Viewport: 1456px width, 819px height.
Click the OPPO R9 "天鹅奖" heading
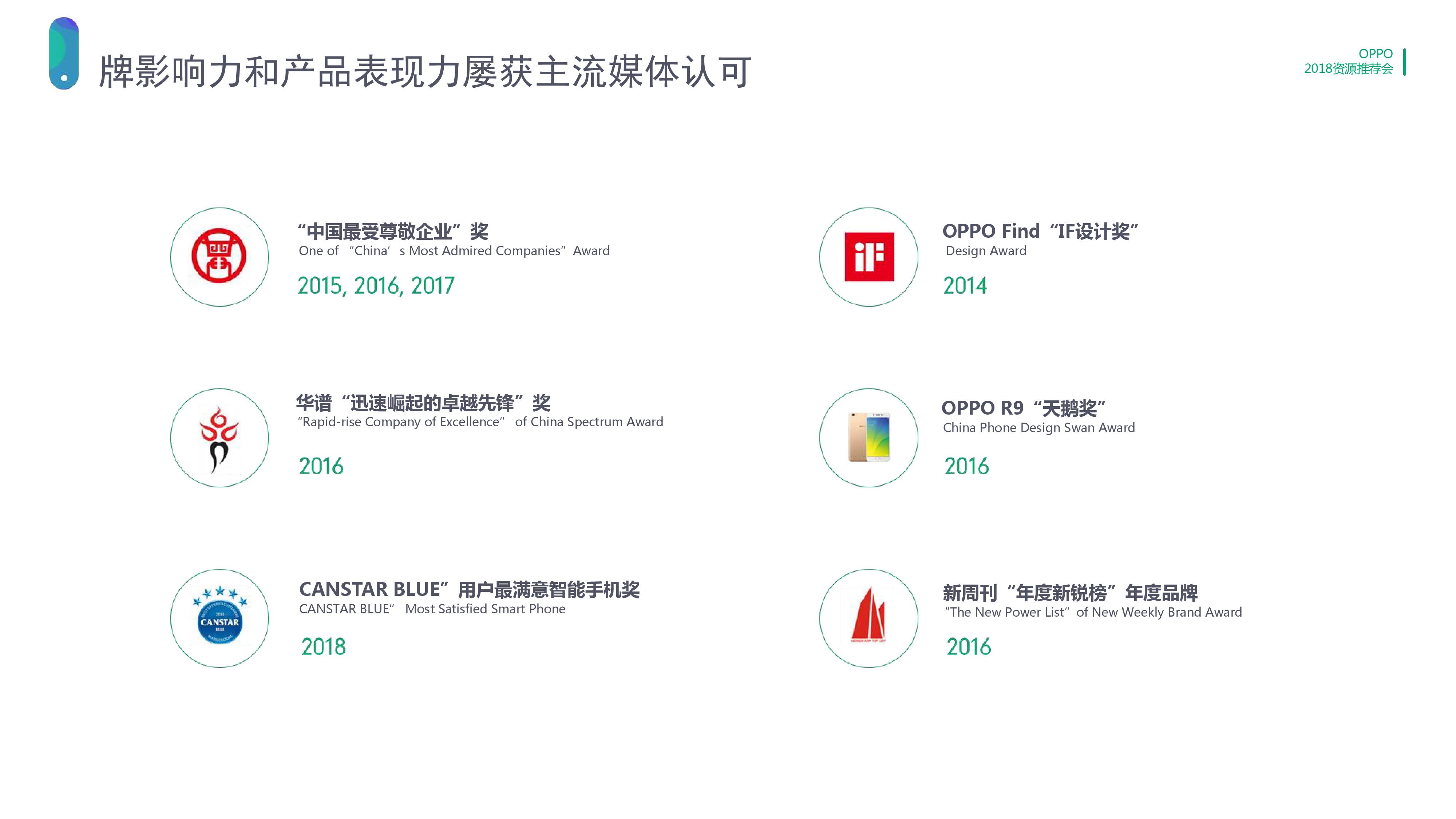pyautogui.click(x=1023, y=408)
